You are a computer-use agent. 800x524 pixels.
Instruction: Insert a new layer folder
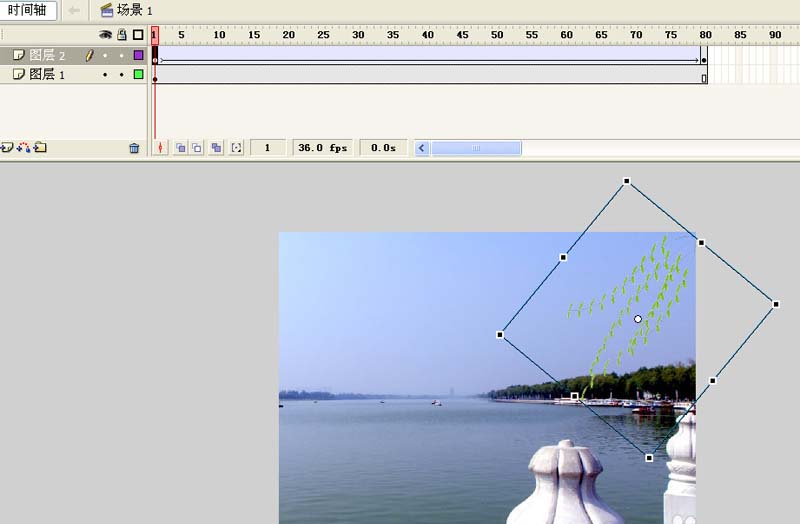tap(40, 148)
